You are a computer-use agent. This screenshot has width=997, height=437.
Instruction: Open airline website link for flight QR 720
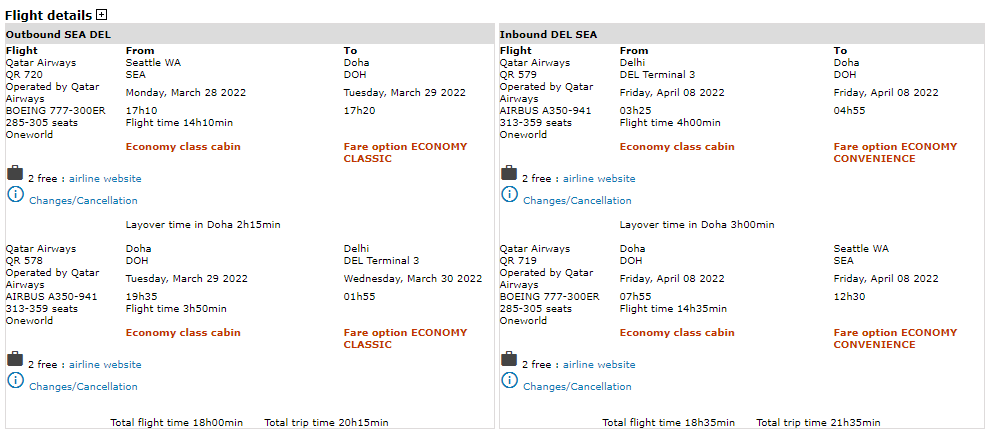(x=105, y=179)
